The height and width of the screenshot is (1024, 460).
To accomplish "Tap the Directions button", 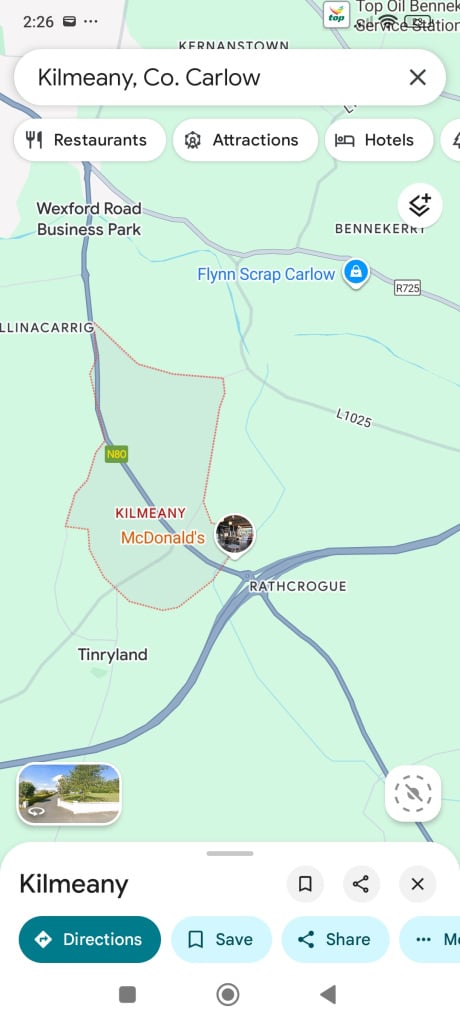I will click(90, 939).
